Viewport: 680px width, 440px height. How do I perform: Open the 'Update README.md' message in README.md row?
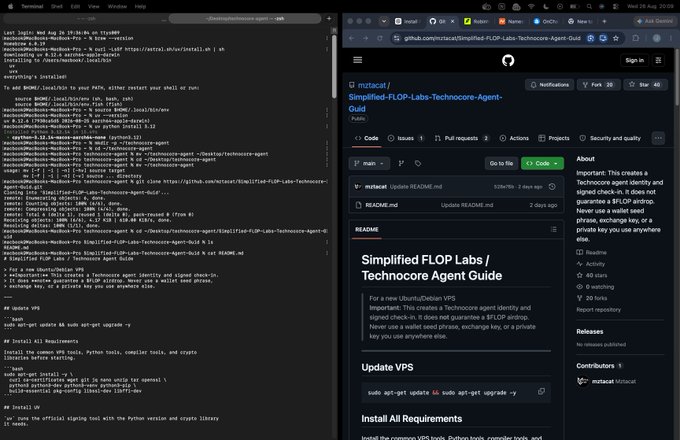tap(467, 205)
